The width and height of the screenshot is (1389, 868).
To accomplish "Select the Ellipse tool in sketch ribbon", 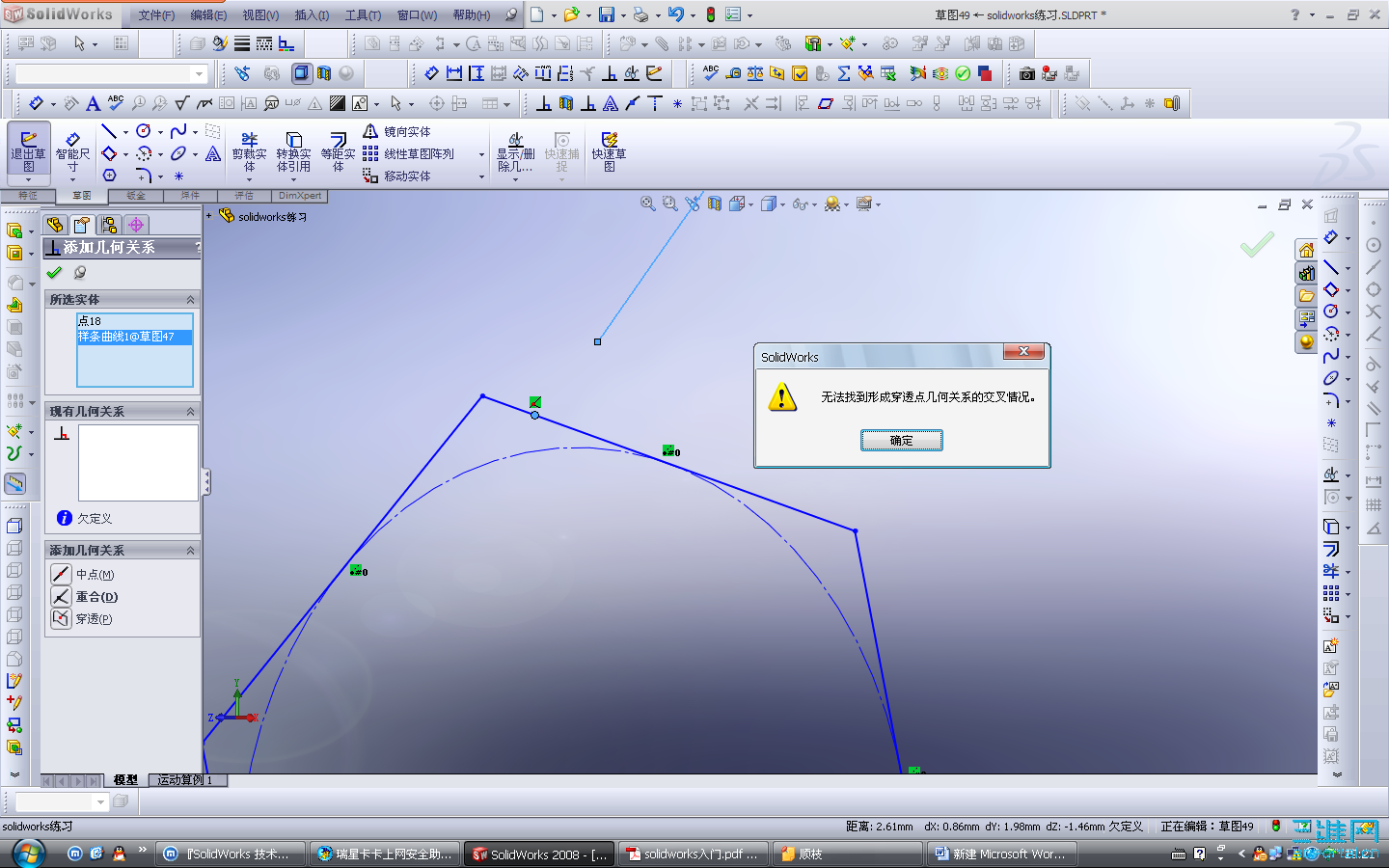I will click(178, 153).
